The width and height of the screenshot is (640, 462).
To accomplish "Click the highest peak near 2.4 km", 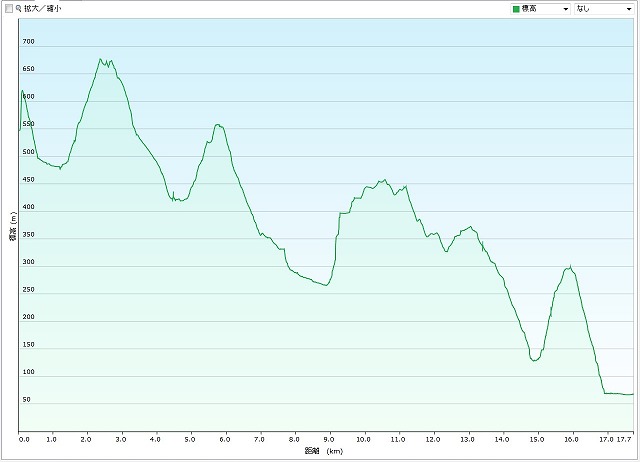I will tap(101, 59).
